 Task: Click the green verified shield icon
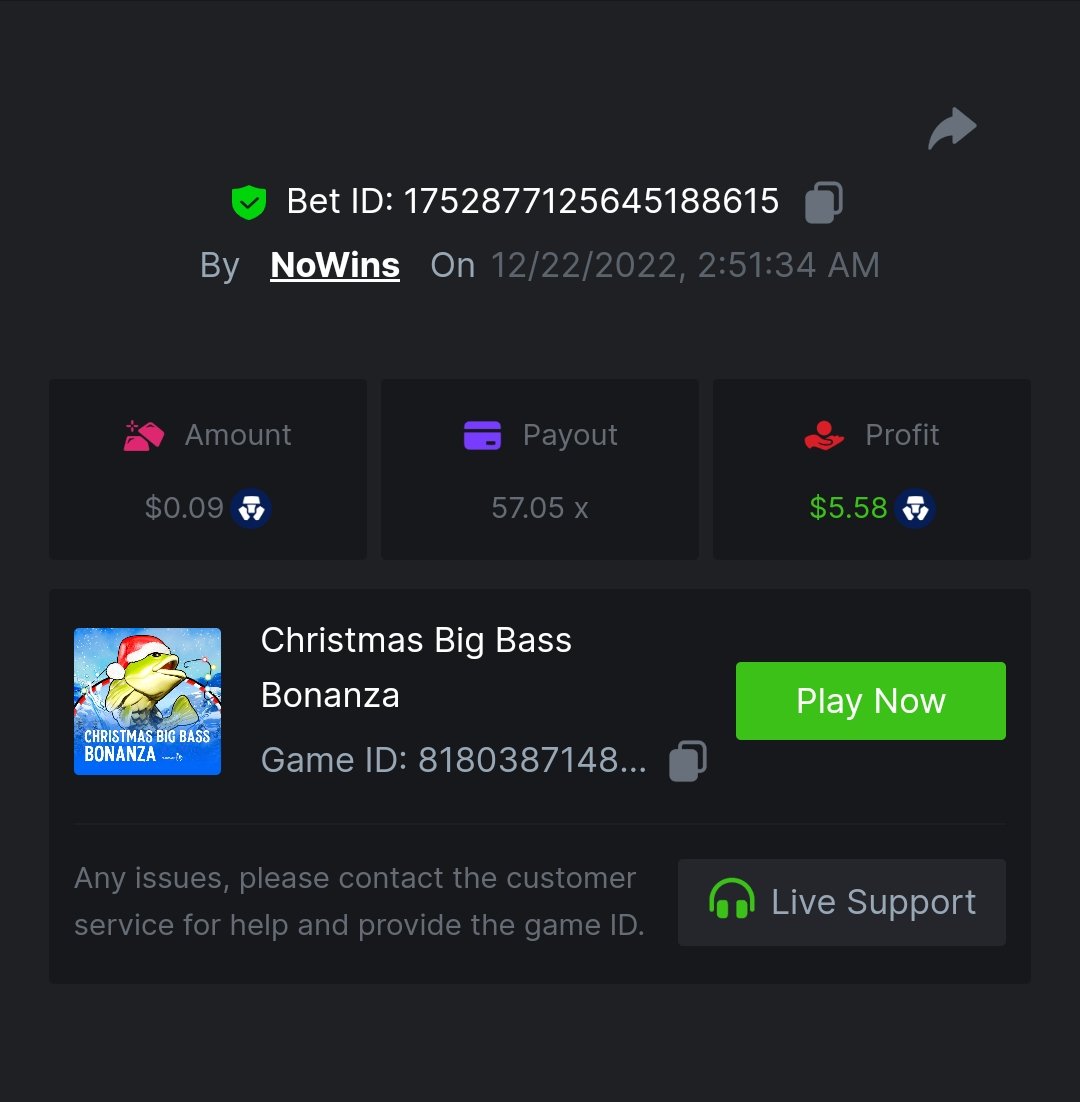click(x=249, y=202)
